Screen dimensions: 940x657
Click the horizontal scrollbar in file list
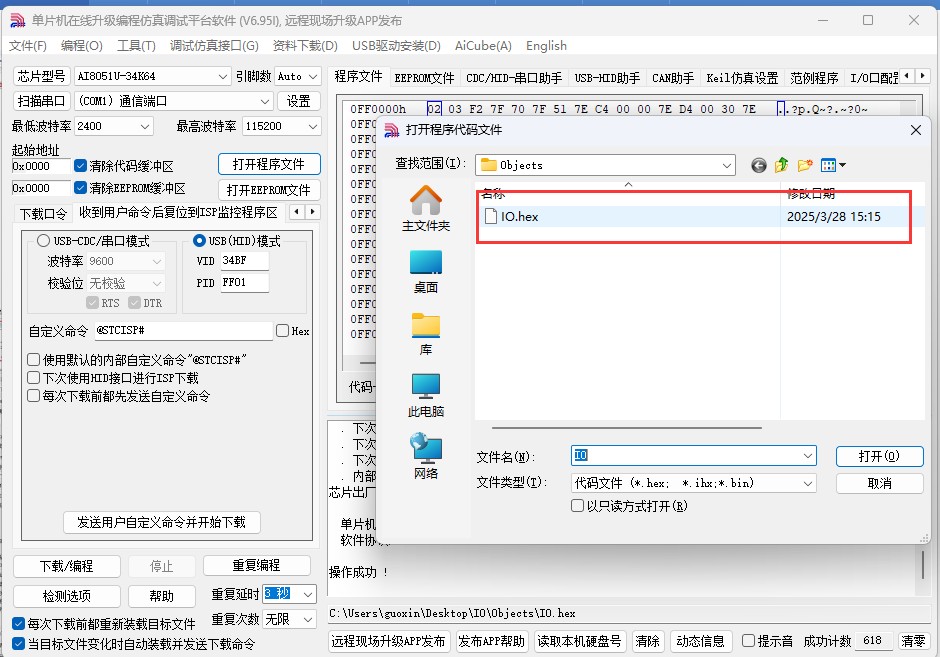click(x=626, y=428)
